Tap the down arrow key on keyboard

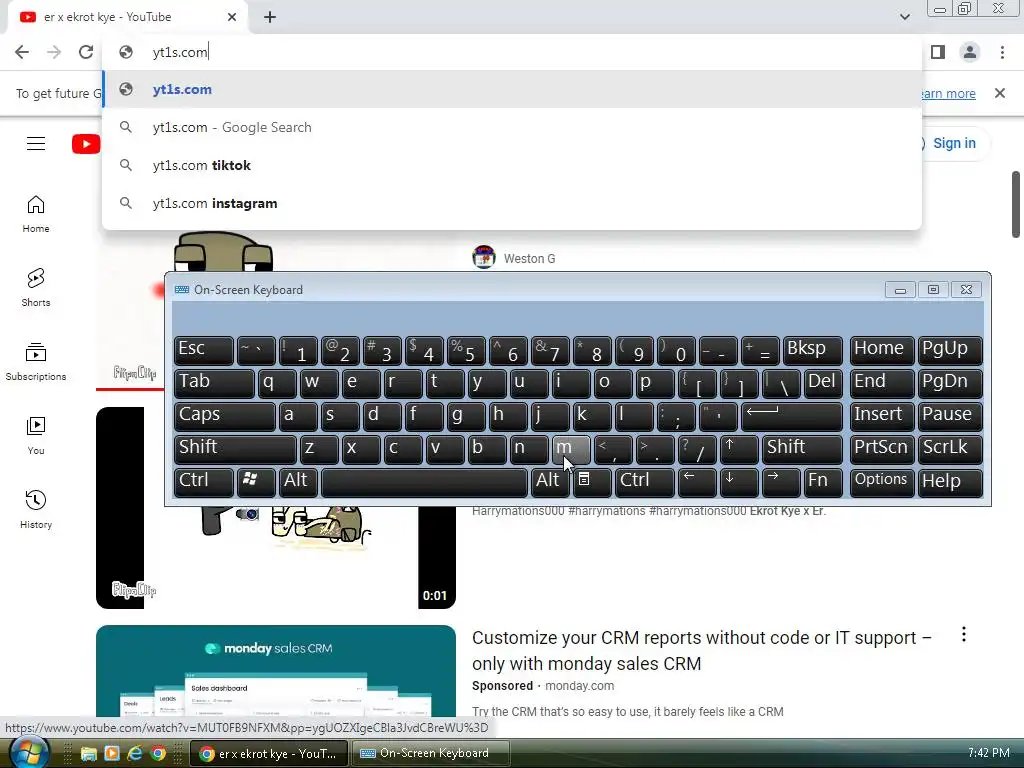pos(739,482)
